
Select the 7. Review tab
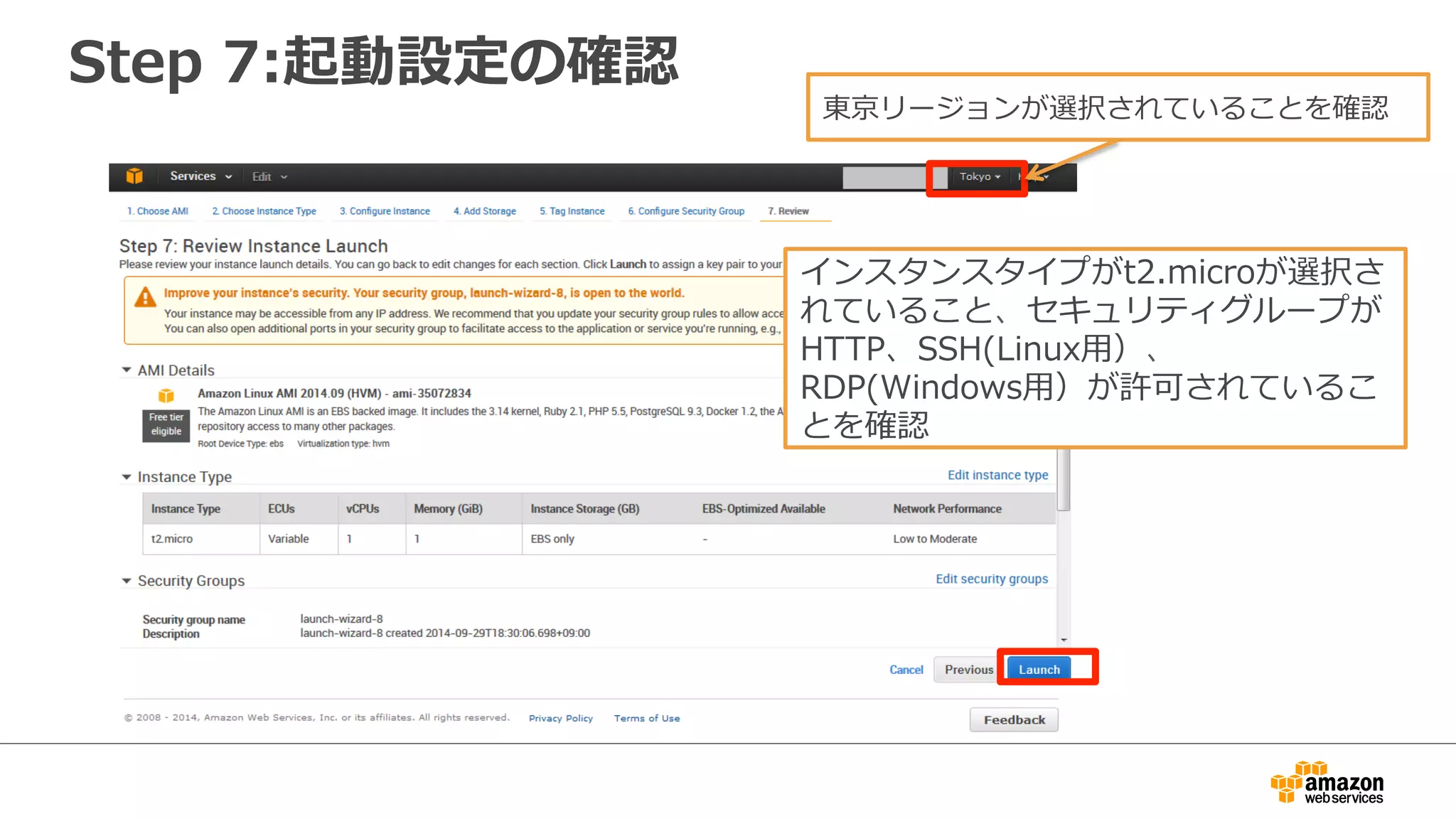tap(788, 211)
